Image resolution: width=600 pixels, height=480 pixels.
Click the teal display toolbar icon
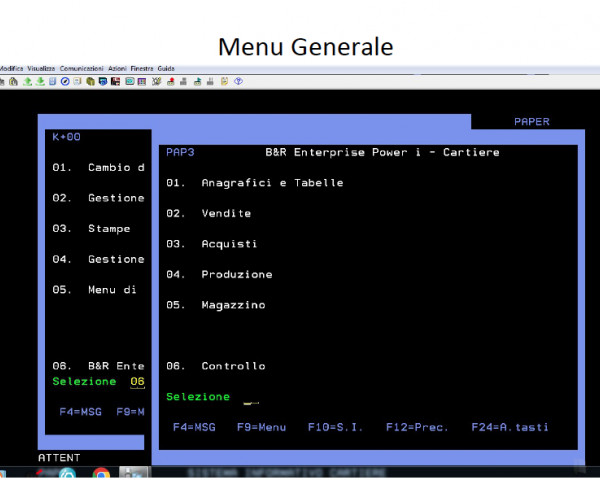click(x=130, y=82)
